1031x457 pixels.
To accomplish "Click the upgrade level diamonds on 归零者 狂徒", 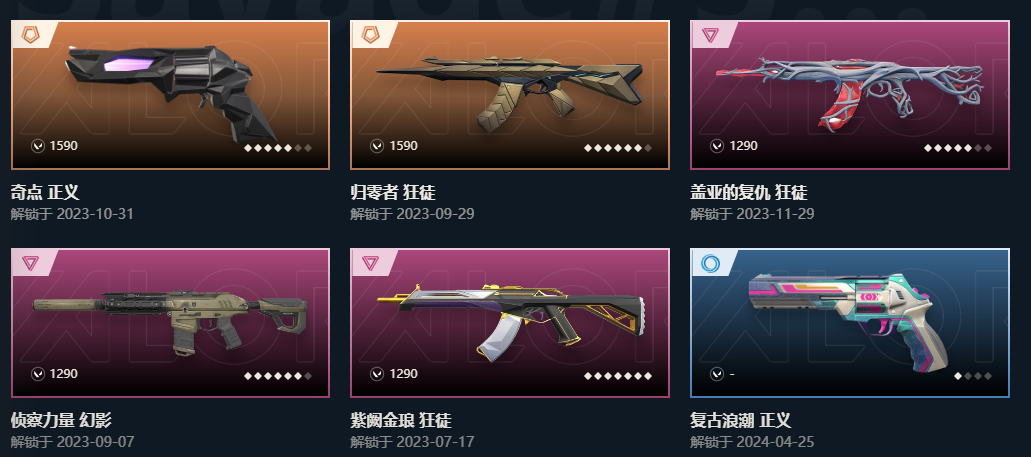I will click(x=618, y=148).
